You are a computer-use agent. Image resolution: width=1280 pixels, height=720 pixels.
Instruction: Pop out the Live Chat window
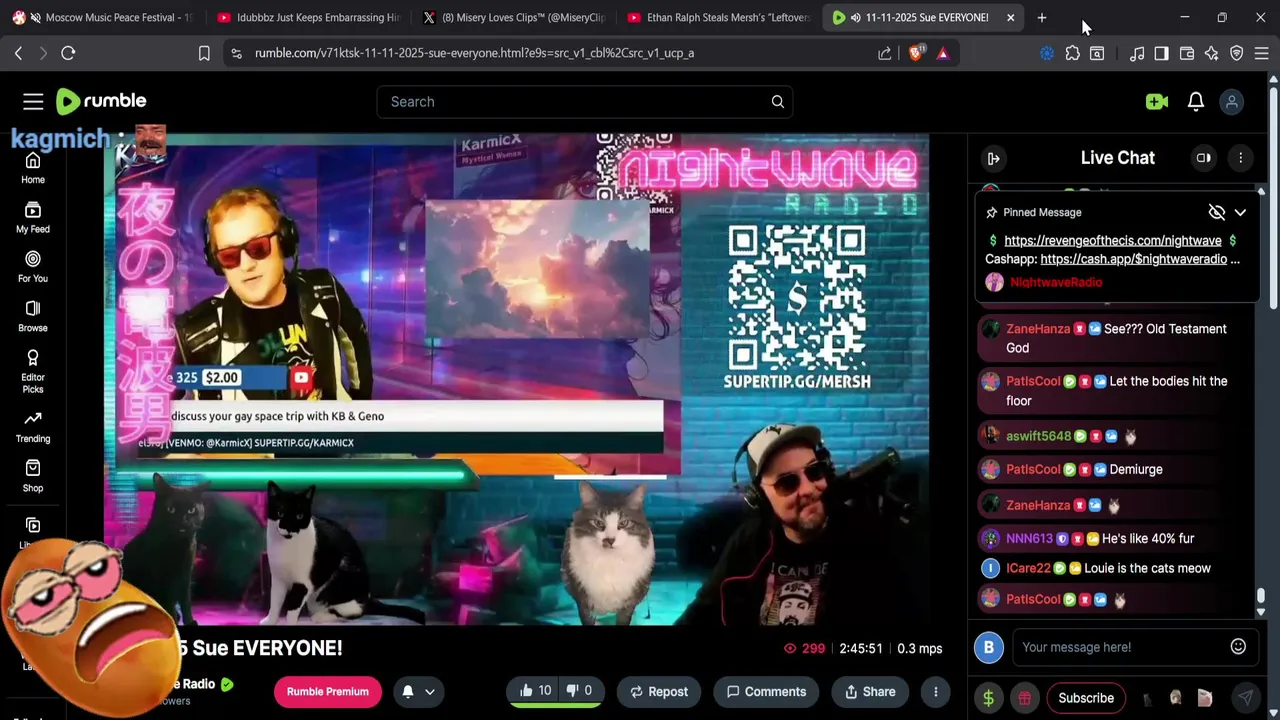pyautogui.click(x=1204, y=158)
